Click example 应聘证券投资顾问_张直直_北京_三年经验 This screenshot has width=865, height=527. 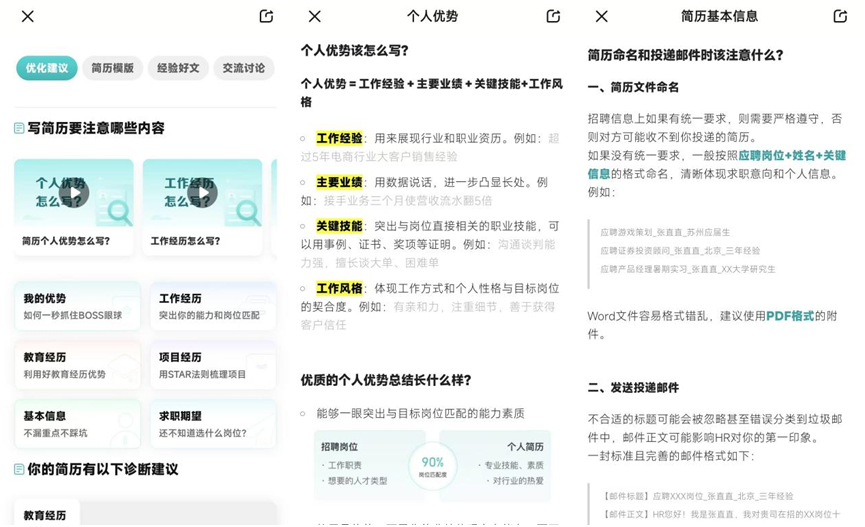(x=680, y=251)
